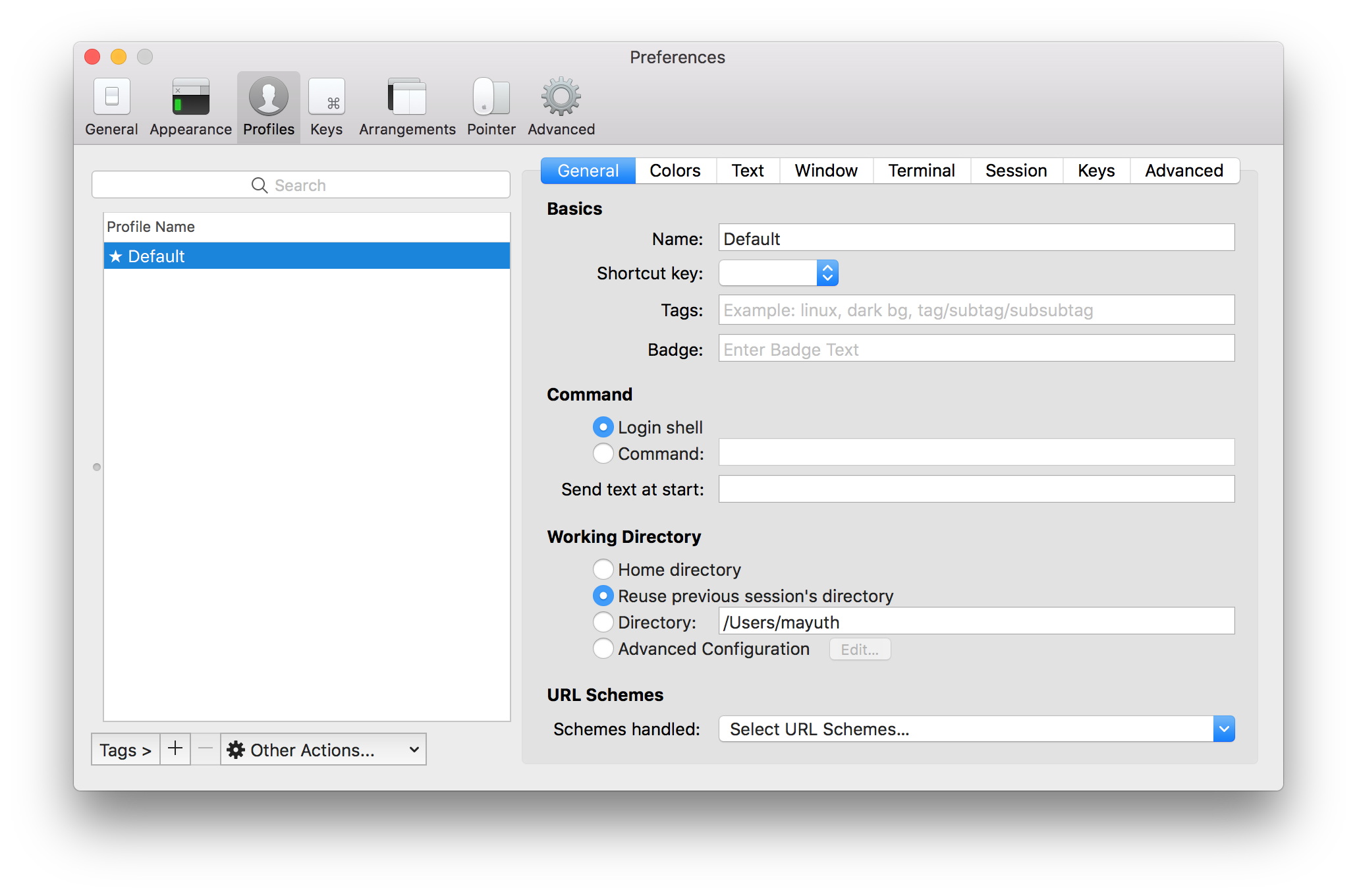Click the Tags > button
The width and height of the screenshot is (1357, 896).
125,750
